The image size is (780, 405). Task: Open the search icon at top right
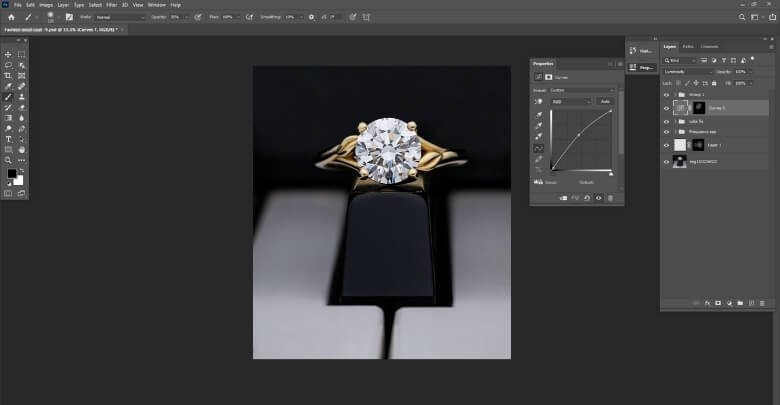point(742,17)
